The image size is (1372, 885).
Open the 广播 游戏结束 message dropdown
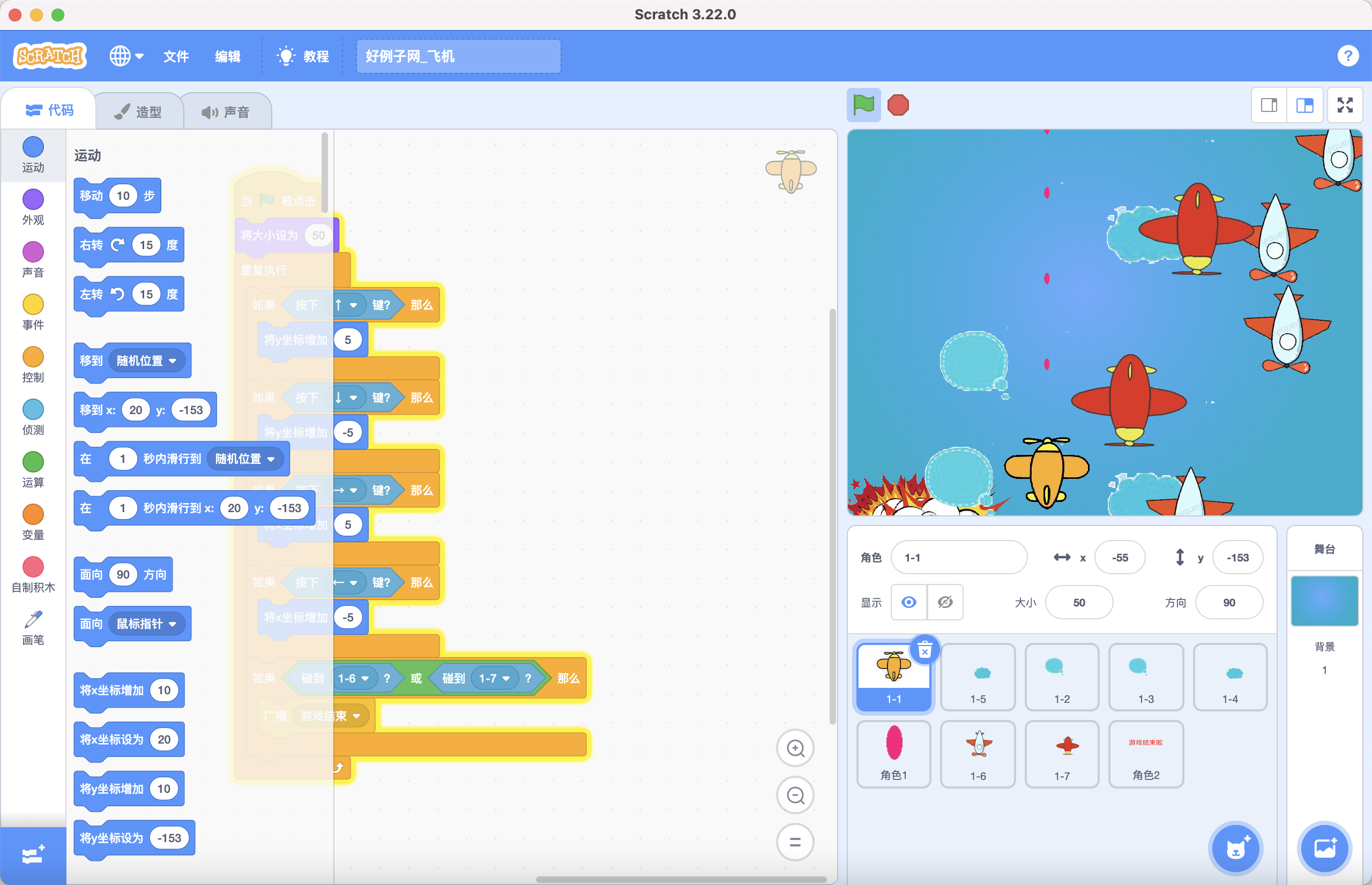pyautogui.click(x=331, y=716)
